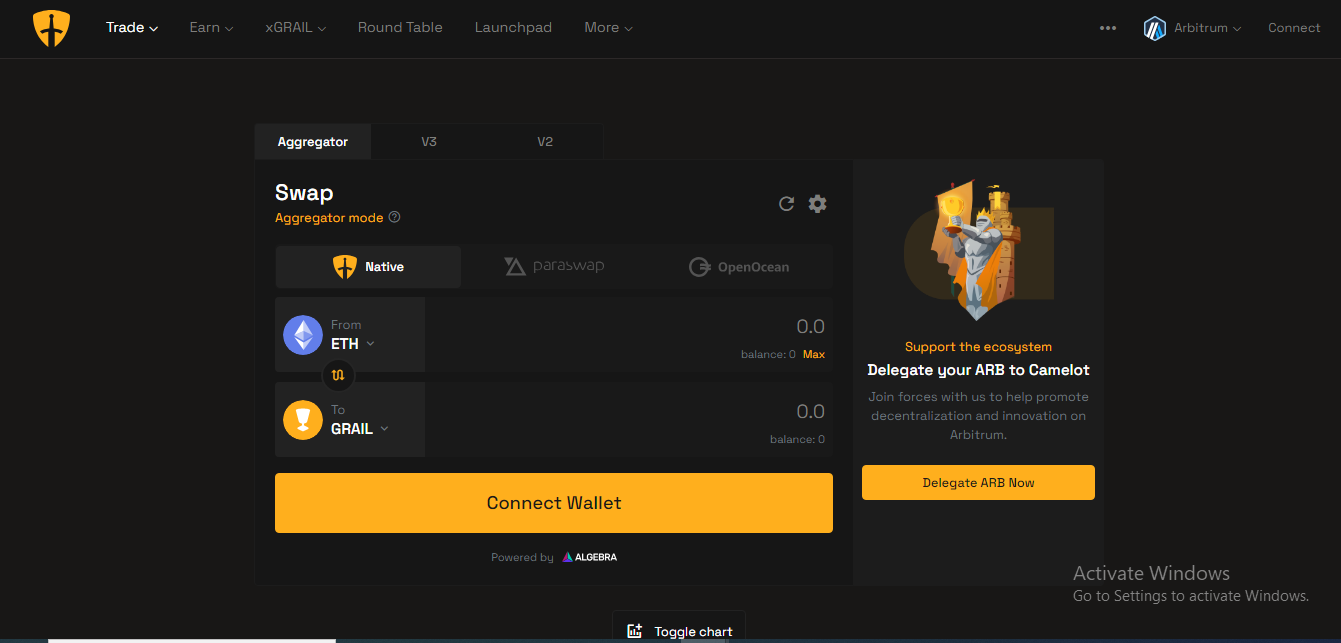This screenshot has height=643, width=1341.
Task: Click the ETH token icon
Action: click(x=303, y=335)
